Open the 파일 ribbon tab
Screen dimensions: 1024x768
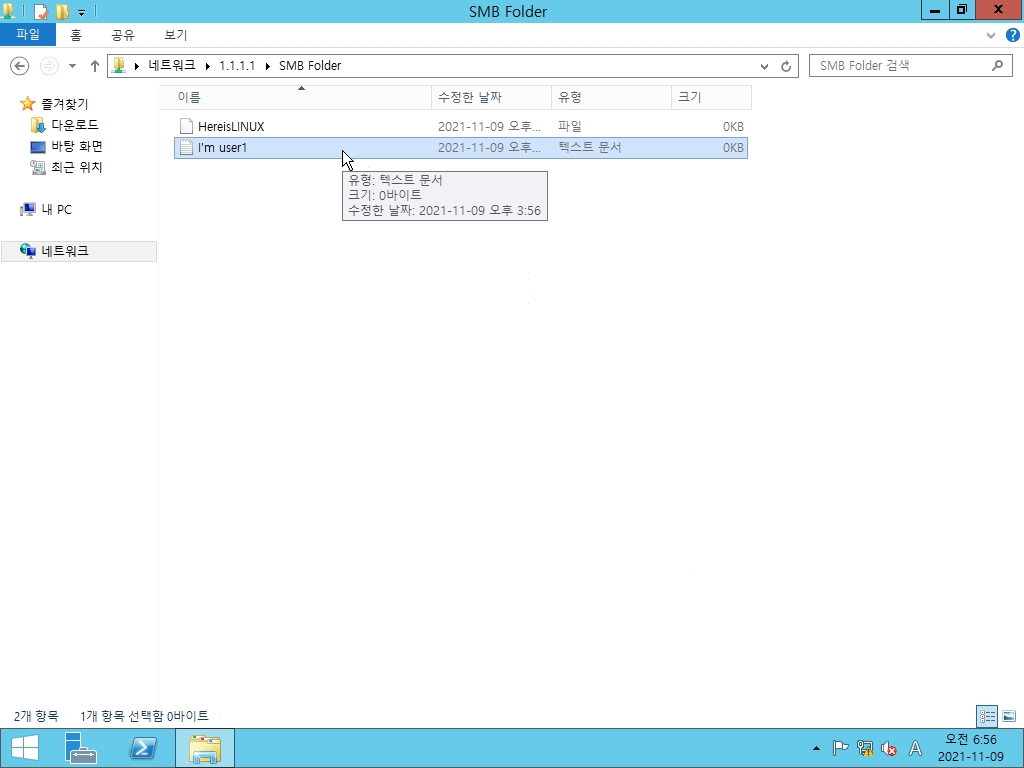coord(28,35)
